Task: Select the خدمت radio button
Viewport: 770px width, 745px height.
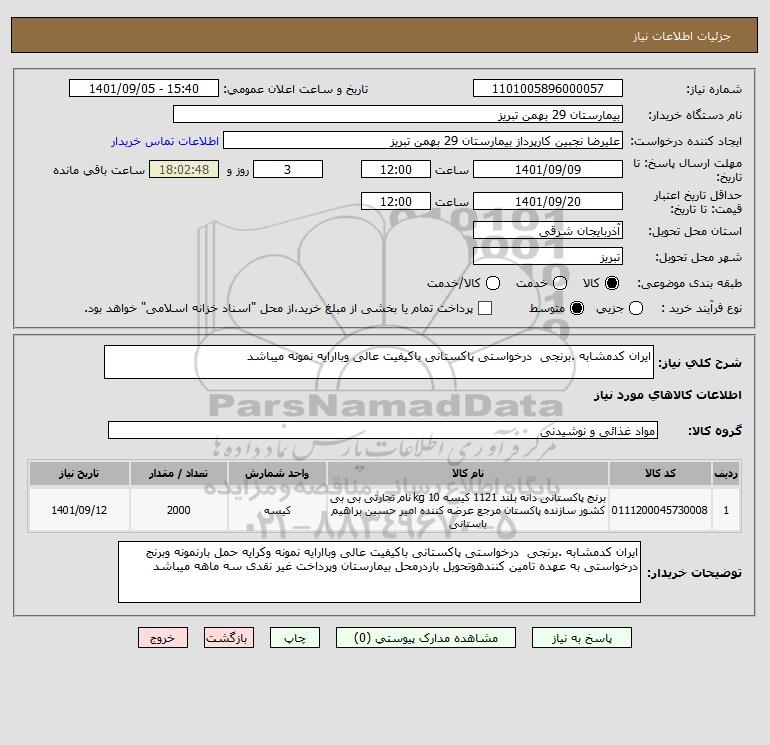Action: click(x=560, y=283)
